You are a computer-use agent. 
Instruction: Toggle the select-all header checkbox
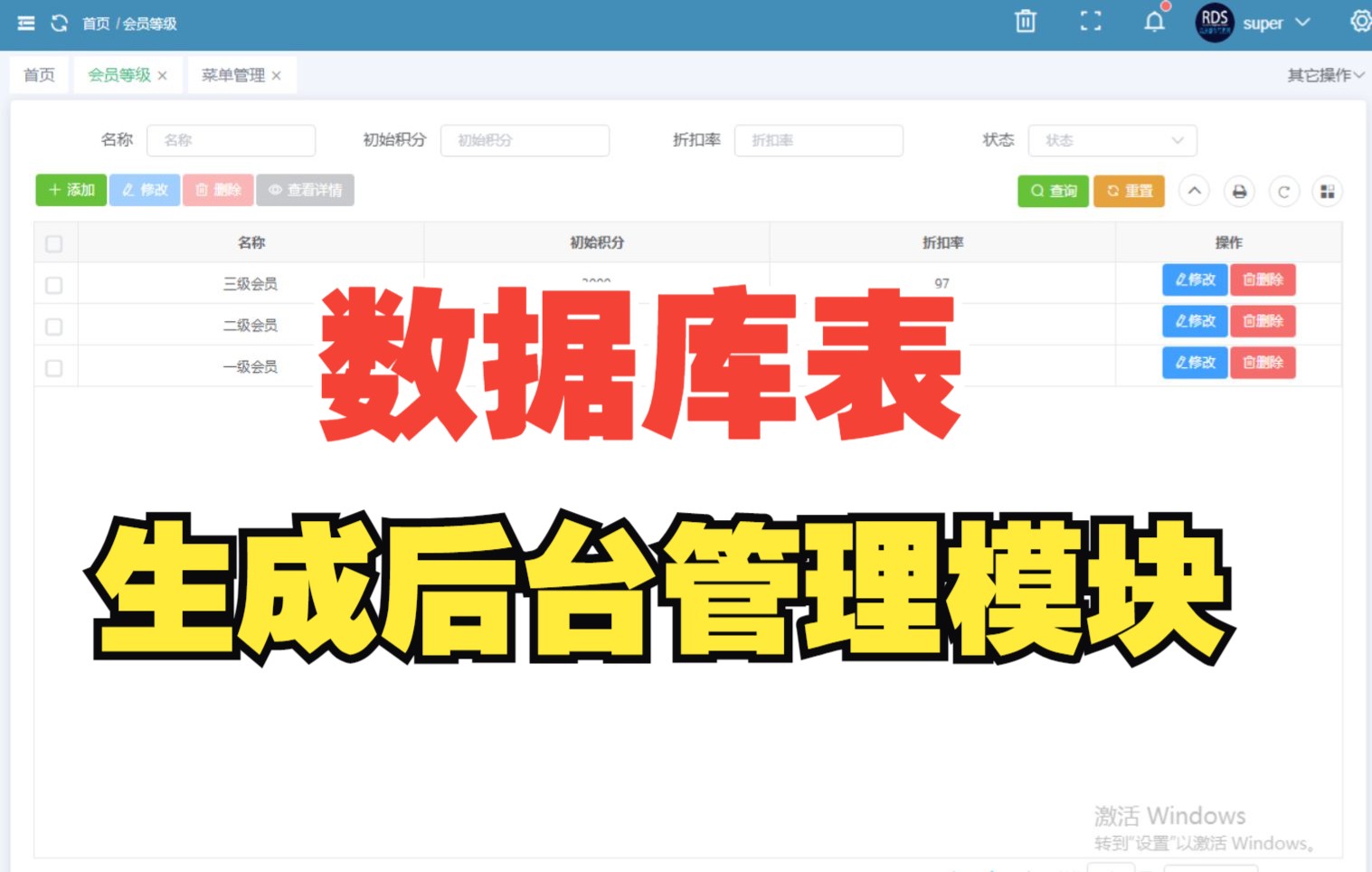[x=54, y=243]
